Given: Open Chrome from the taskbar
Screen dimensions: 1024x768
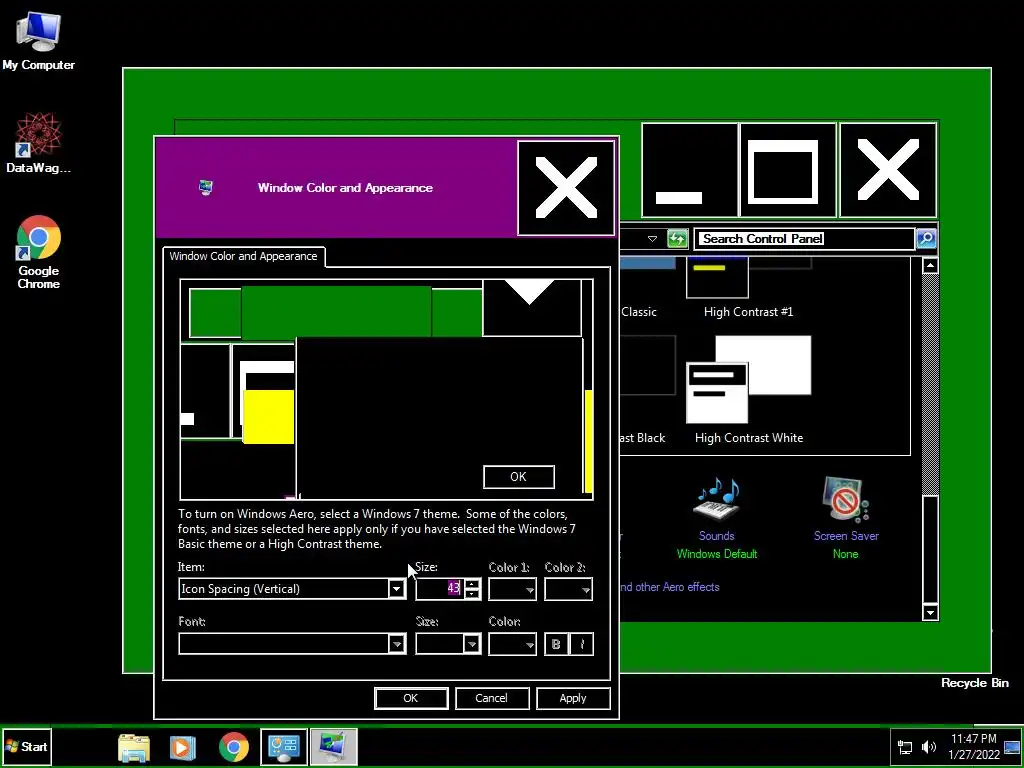Looking at the screenshot, I should [234, 747].
